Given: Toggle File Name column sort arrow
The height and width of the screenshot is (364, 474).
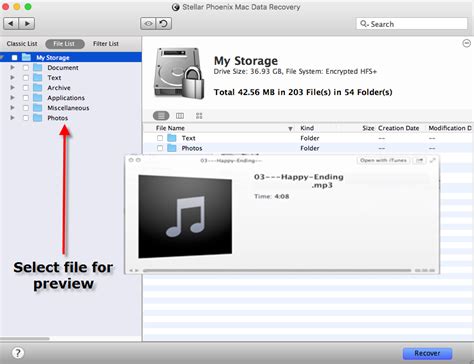Looking at the screenshot, I should [290, 129].
